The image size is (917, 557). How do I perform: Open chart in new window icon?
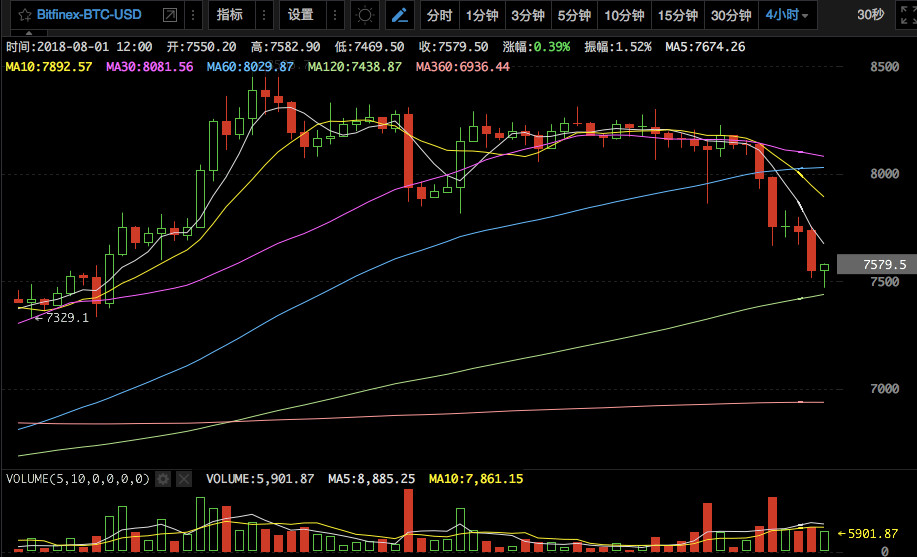coord(170,15)
